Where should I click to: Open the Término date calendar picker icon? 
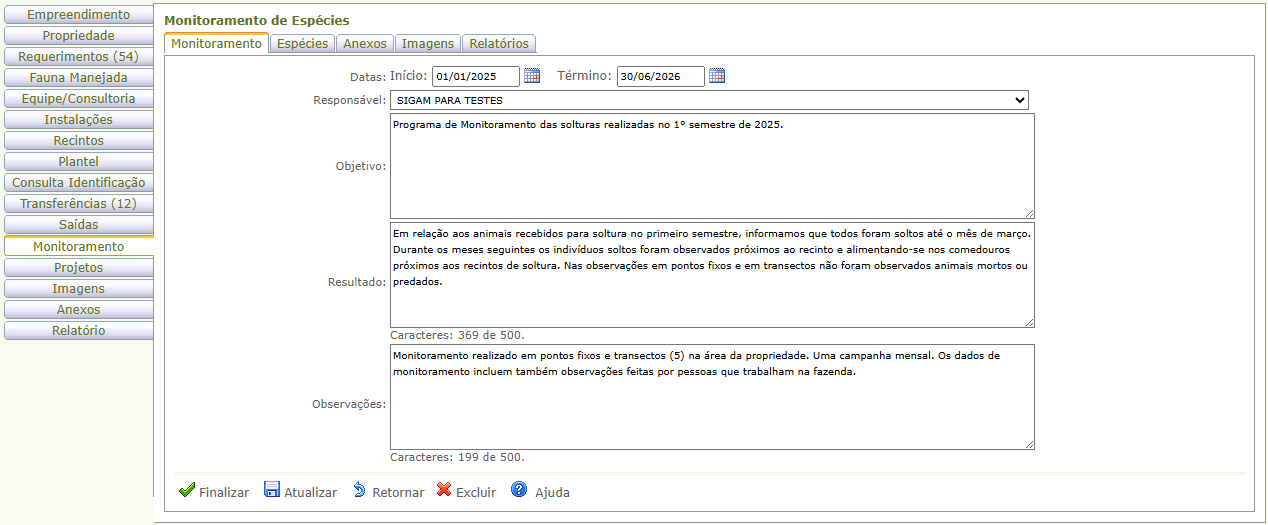pos(717,76)
